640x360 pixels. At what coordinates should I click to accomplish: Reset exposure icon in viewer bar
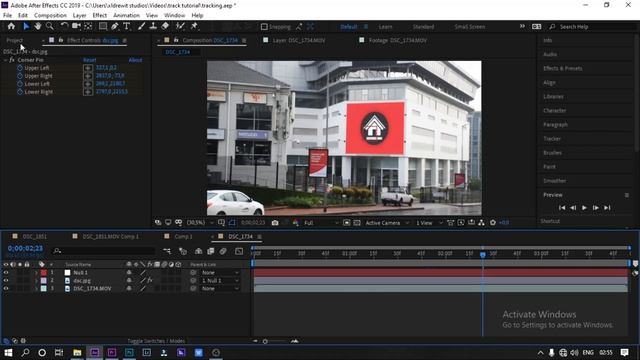coord(493,223)
